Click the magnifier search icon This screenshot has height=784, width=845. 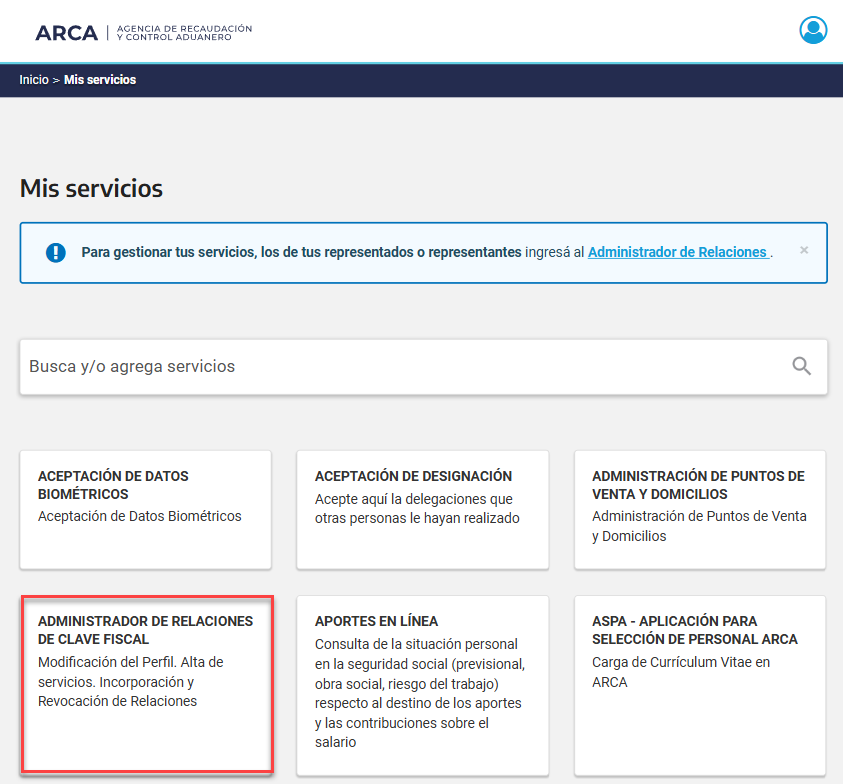point(801,366)
